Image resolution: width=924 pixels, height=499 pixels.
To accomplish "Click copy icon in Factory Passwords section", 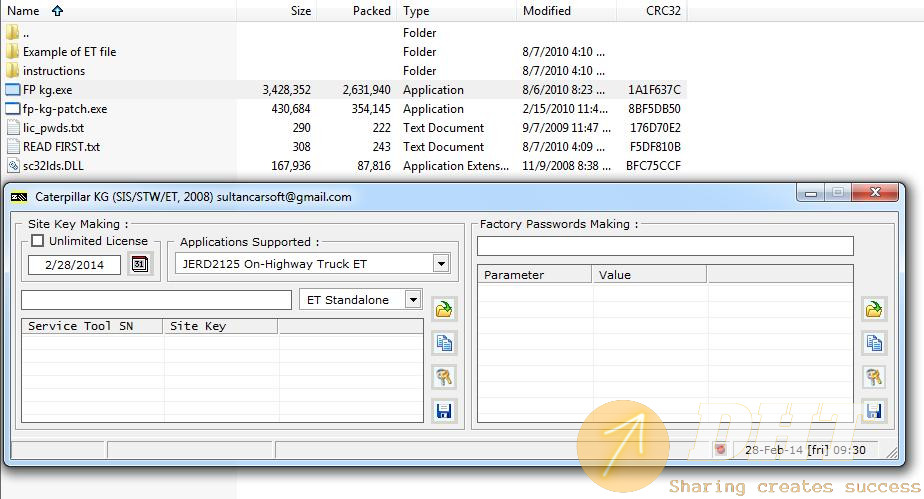I will [x=874, y=343].
